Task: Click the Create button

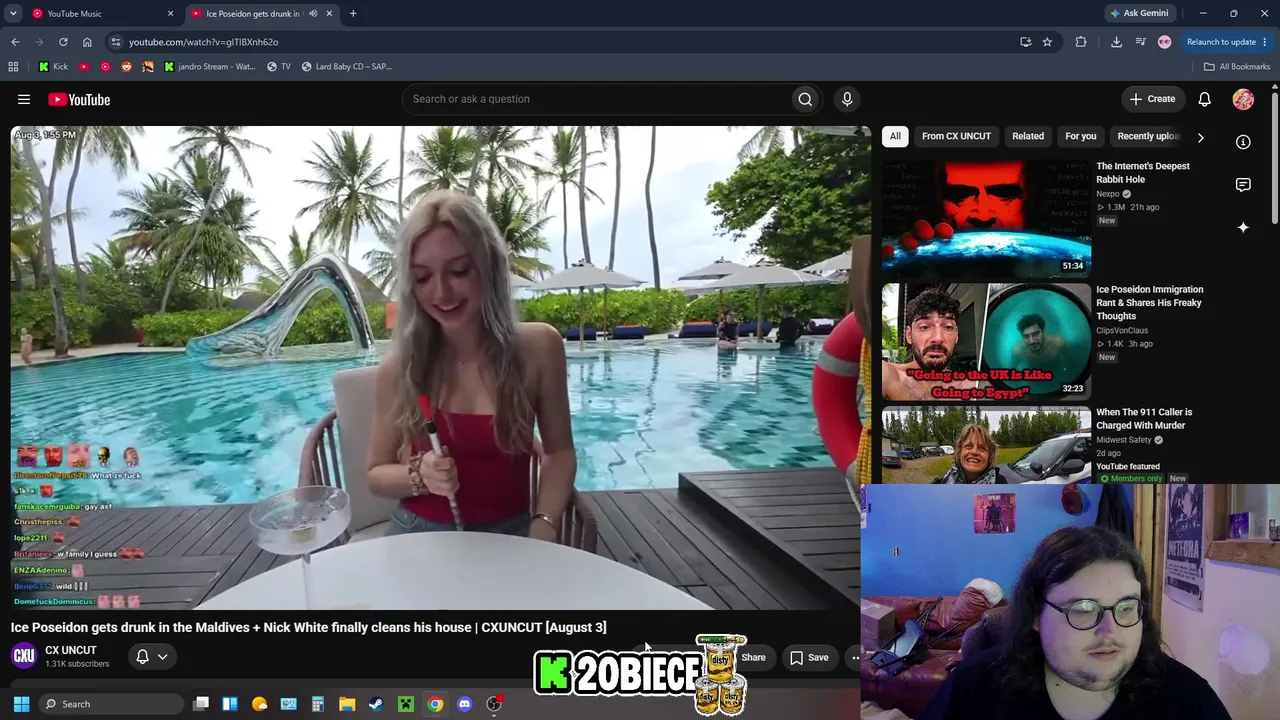Action: 1152,99
